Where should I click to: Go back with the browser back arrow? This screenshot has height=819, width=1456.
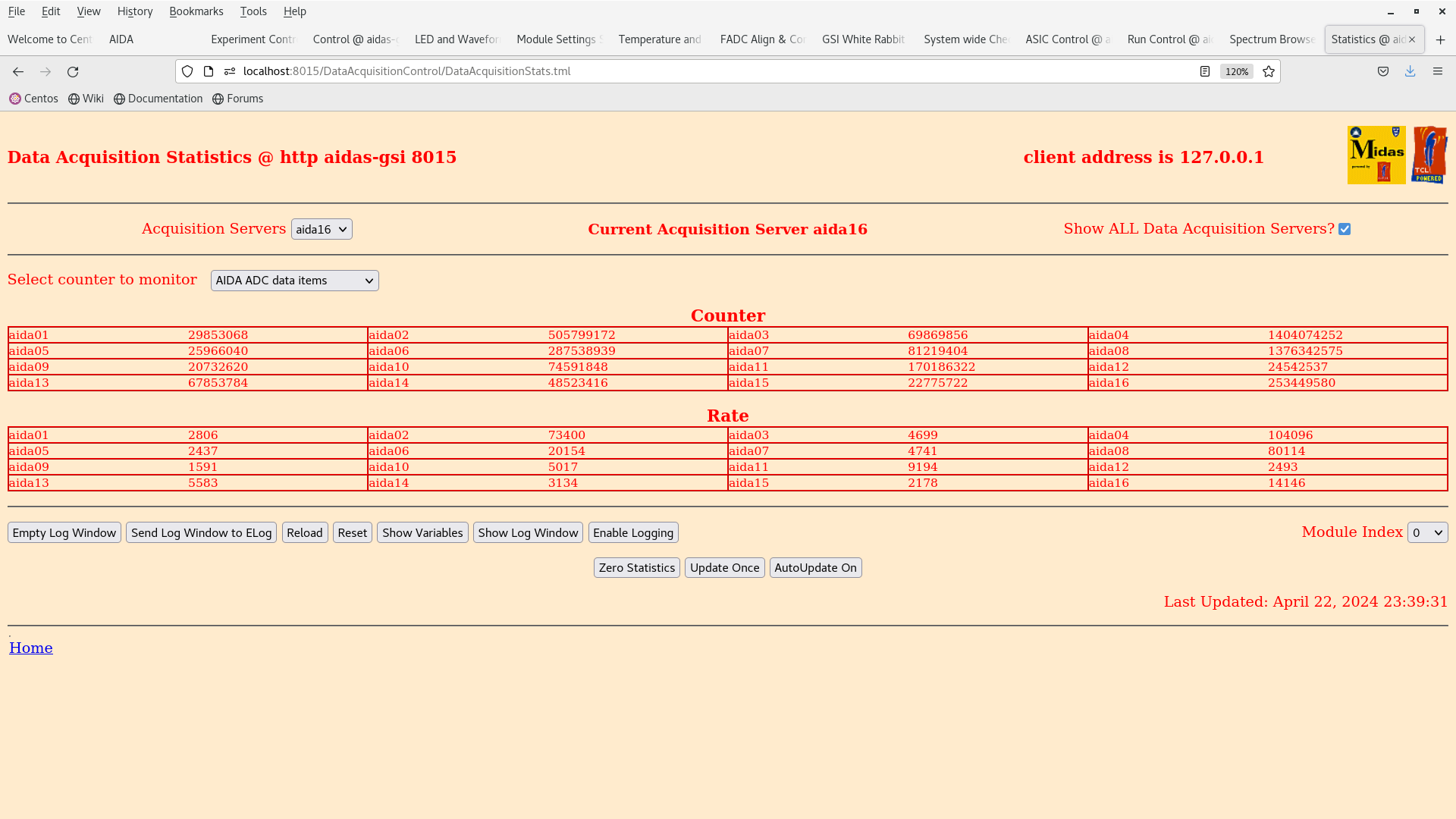tap(18, 71)
